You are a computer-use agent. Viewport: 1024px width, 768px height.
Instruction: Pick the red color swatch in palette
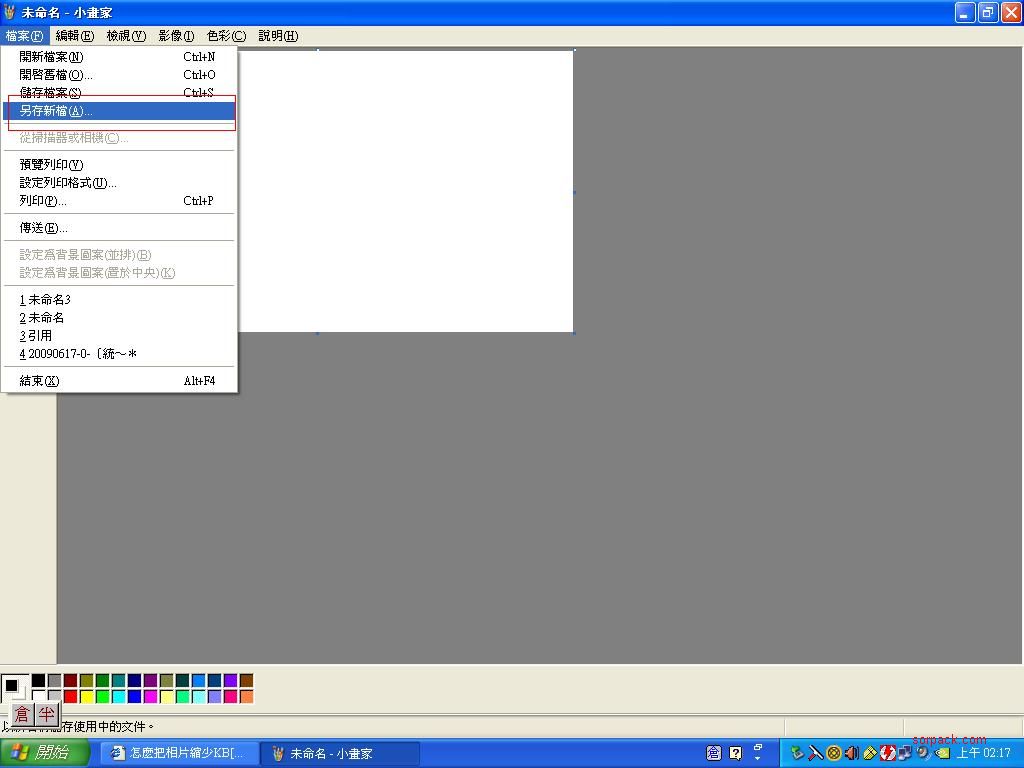70,696
